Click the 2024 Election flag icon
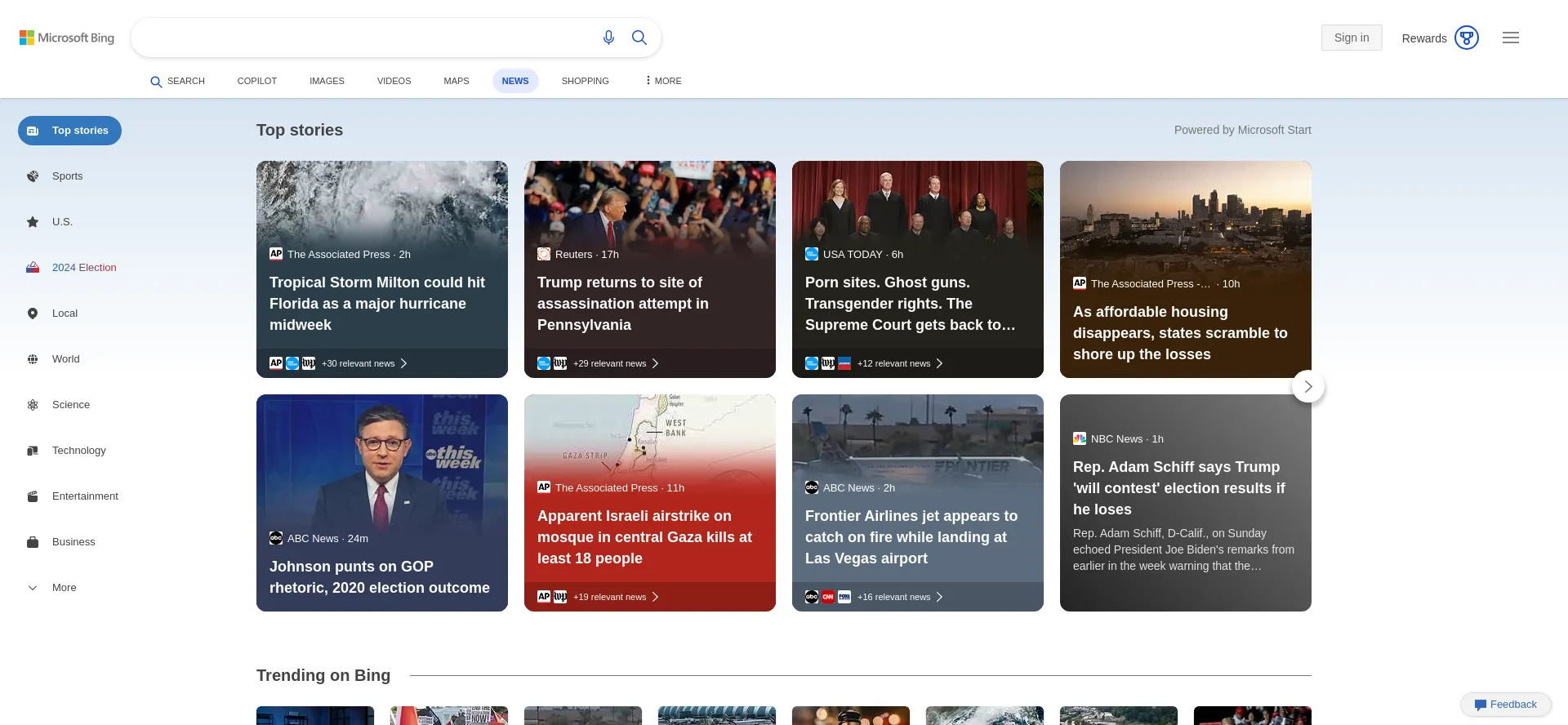Screen dimensions: 1568x725 (x=33, y=268)
